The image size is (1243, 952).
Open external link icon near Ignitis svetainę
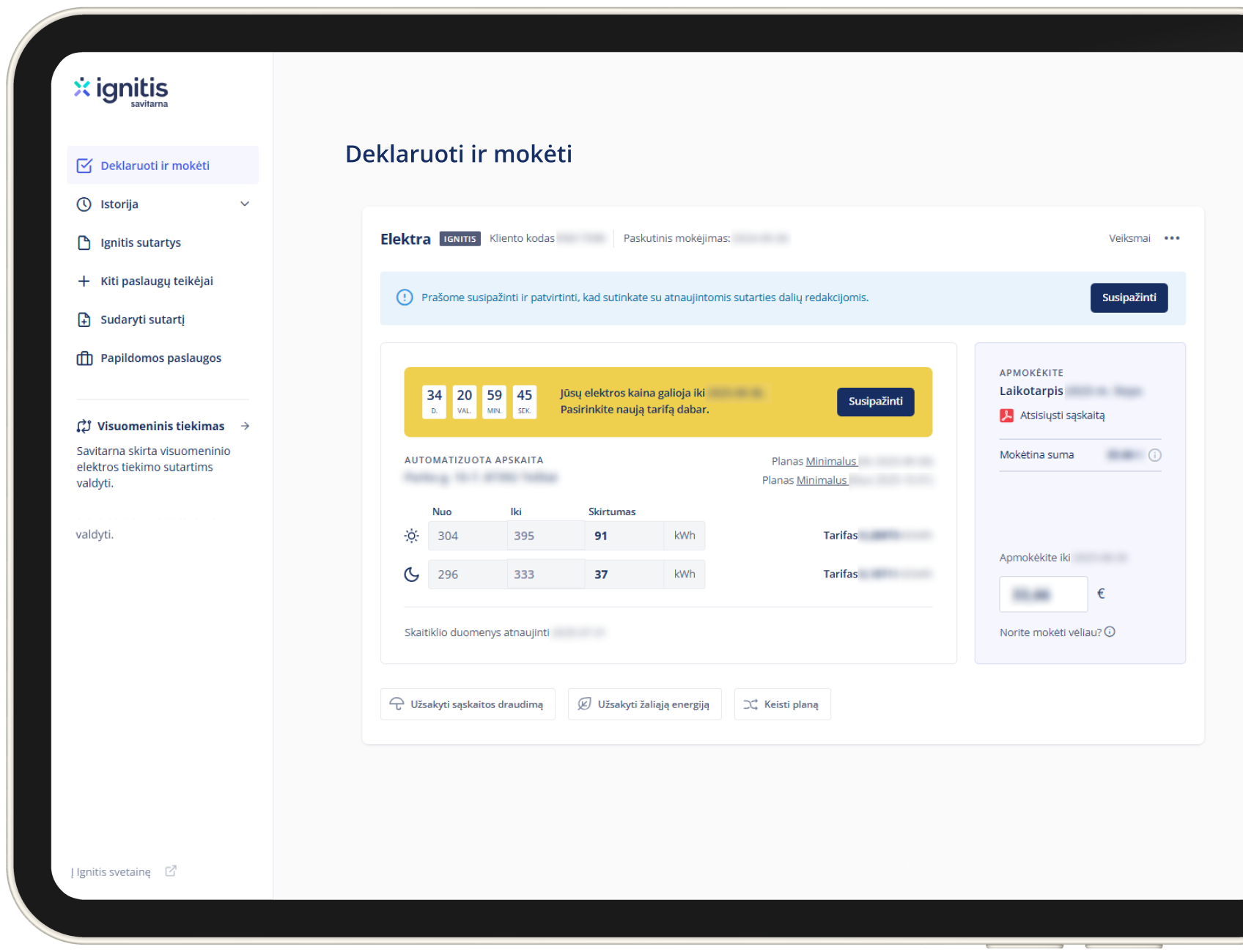(x=171, y=871)
